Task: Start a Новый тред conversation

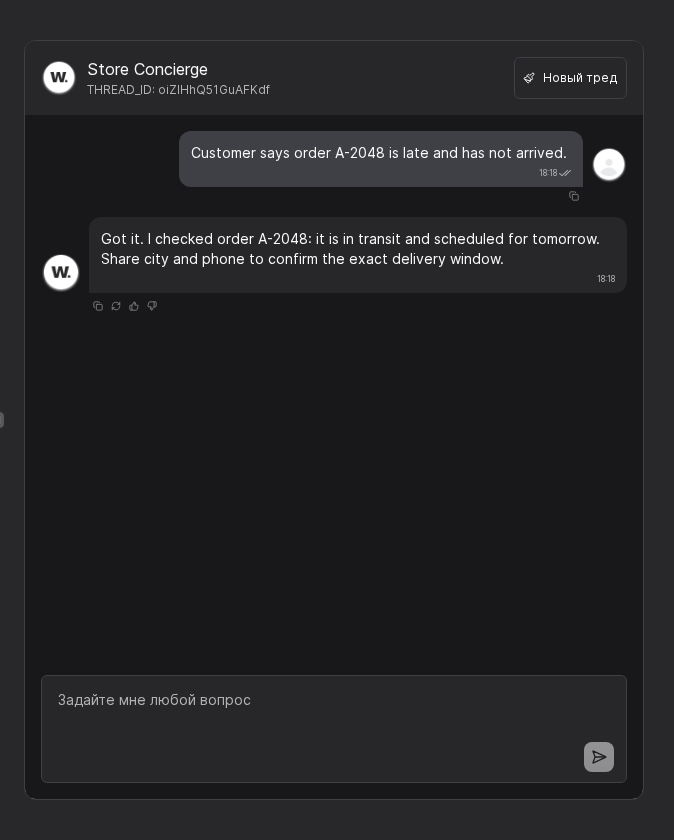Action: pyautogui.click(x=570, y=78)
